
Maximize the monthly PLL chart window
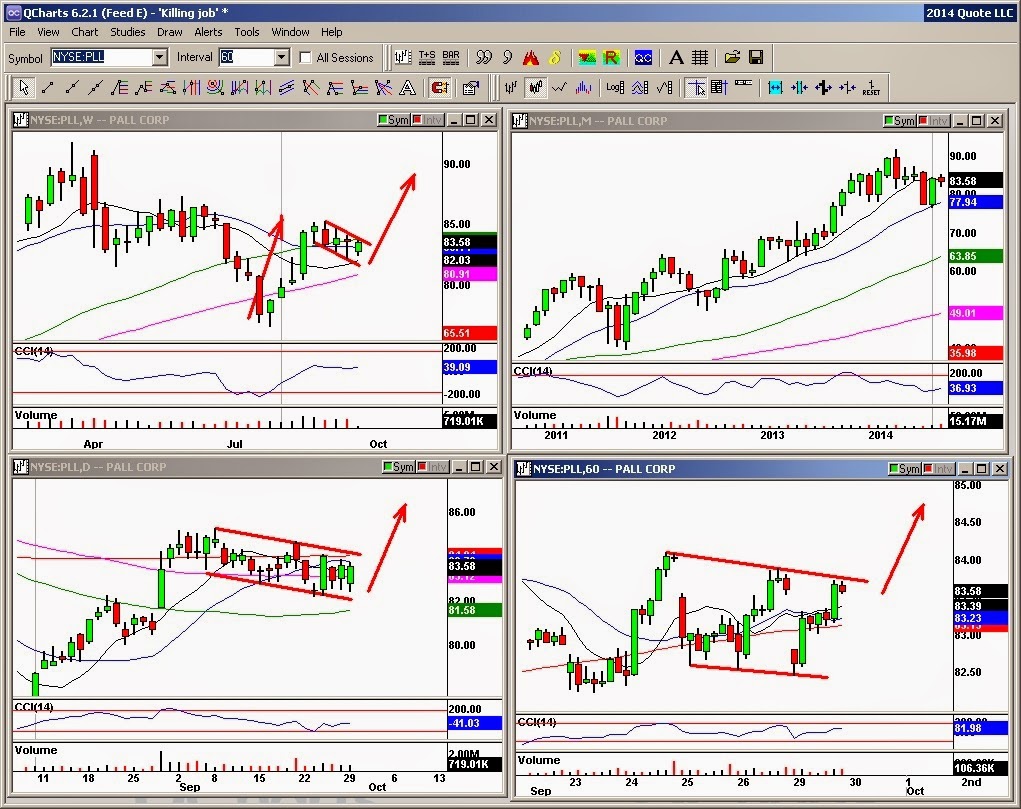977,121
